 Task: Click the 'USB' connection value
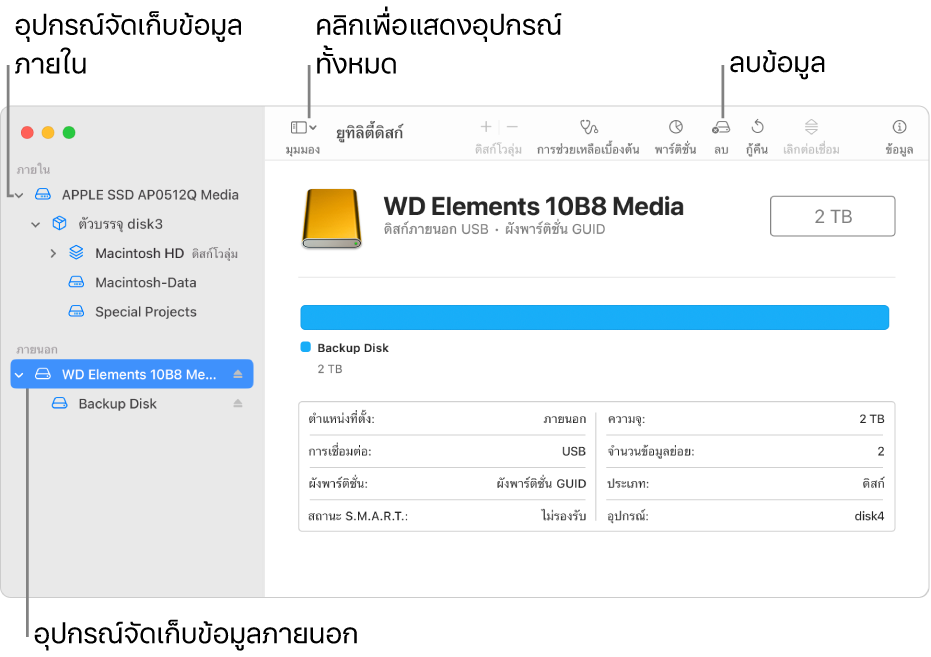point(574,451)
